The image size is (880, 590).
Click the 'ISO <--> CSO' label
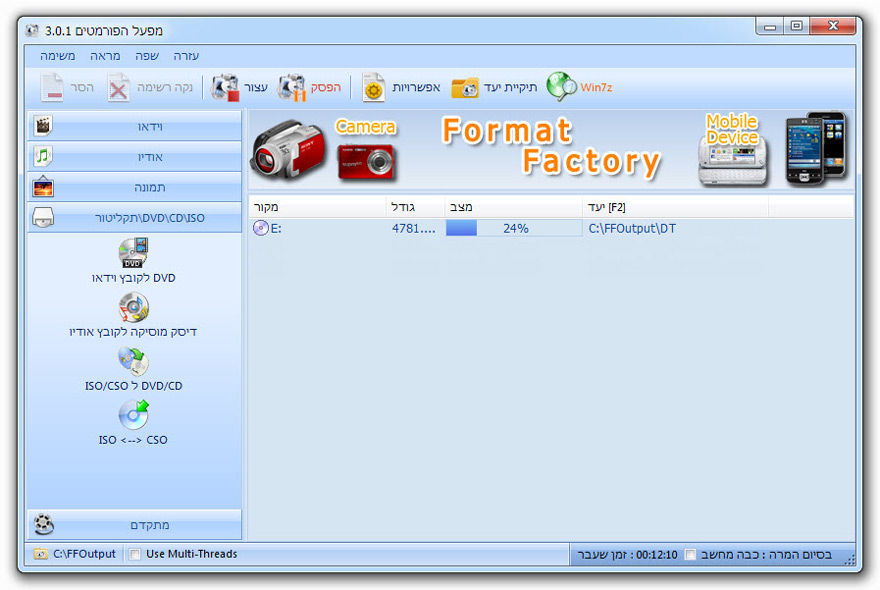pos(133,440)
